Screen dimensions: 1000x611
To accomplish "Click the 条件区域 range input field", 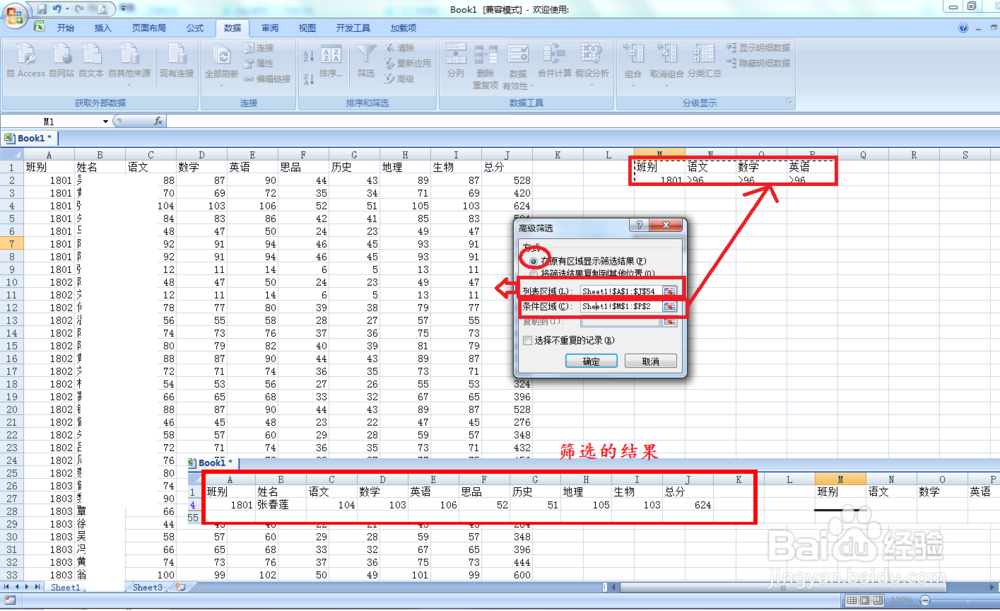I will pos(621,306).
